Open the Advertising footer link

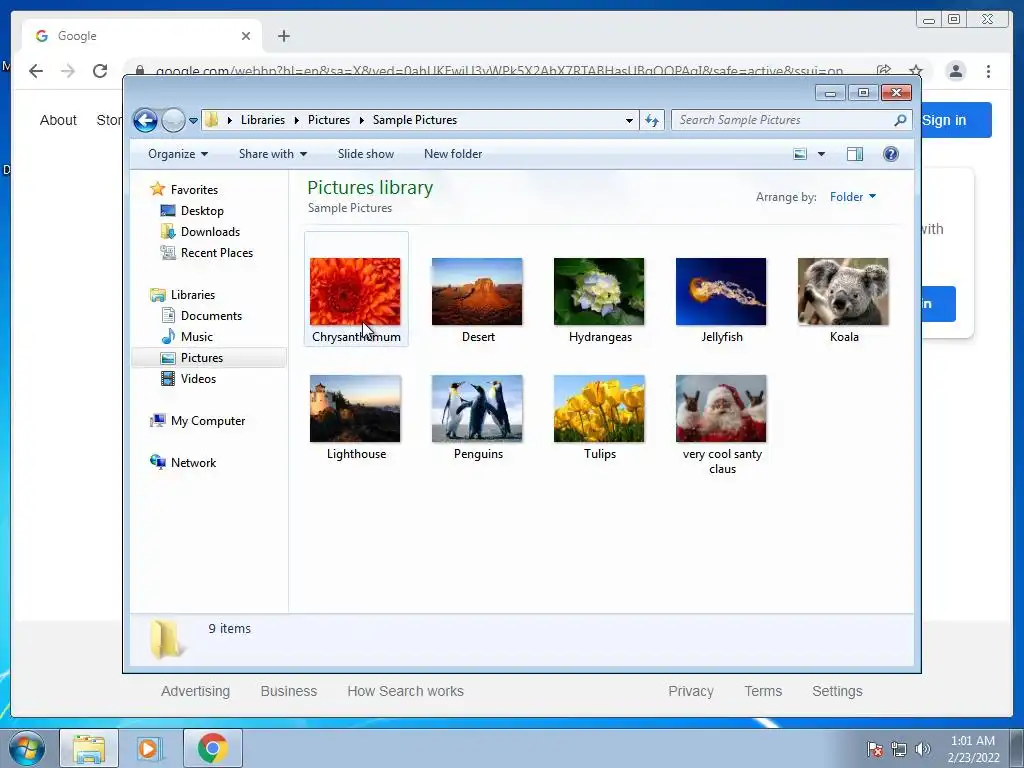[195, 691]
